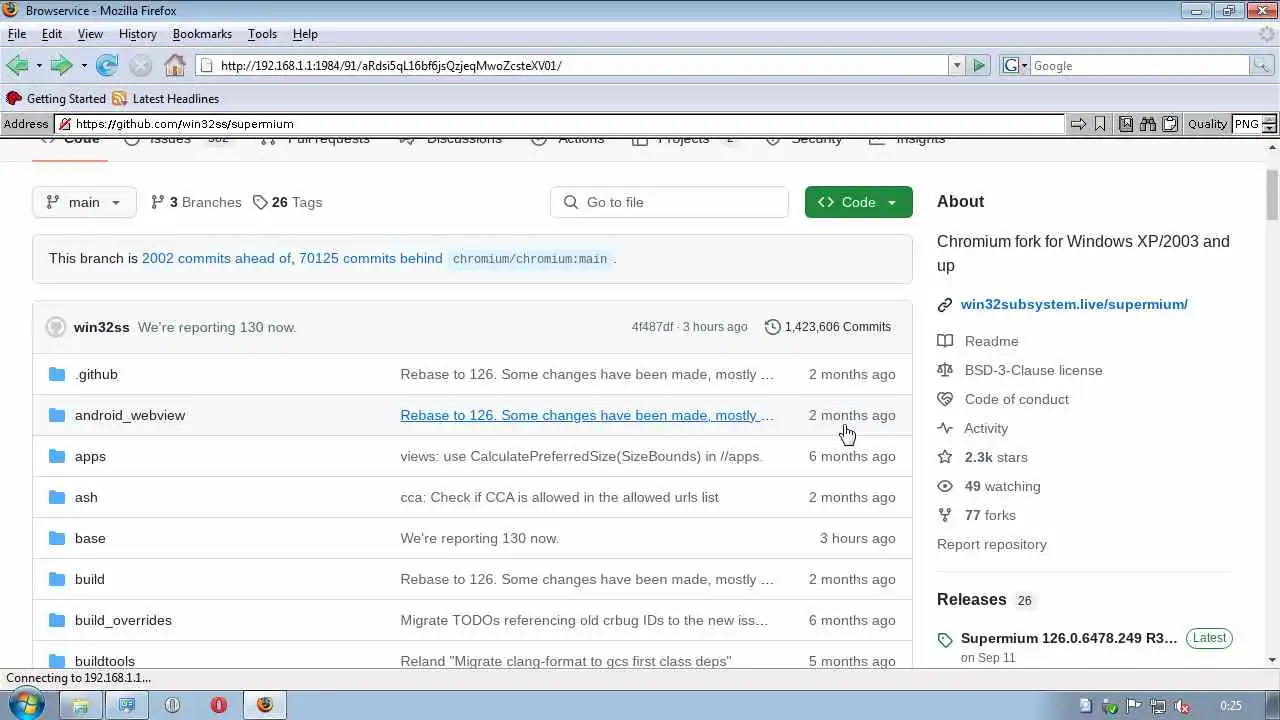This screenshot has width=1280, height=720.
Task: Click the Firefox Forward arrow button
Action: pyautogui.click(x=61, y=65)
